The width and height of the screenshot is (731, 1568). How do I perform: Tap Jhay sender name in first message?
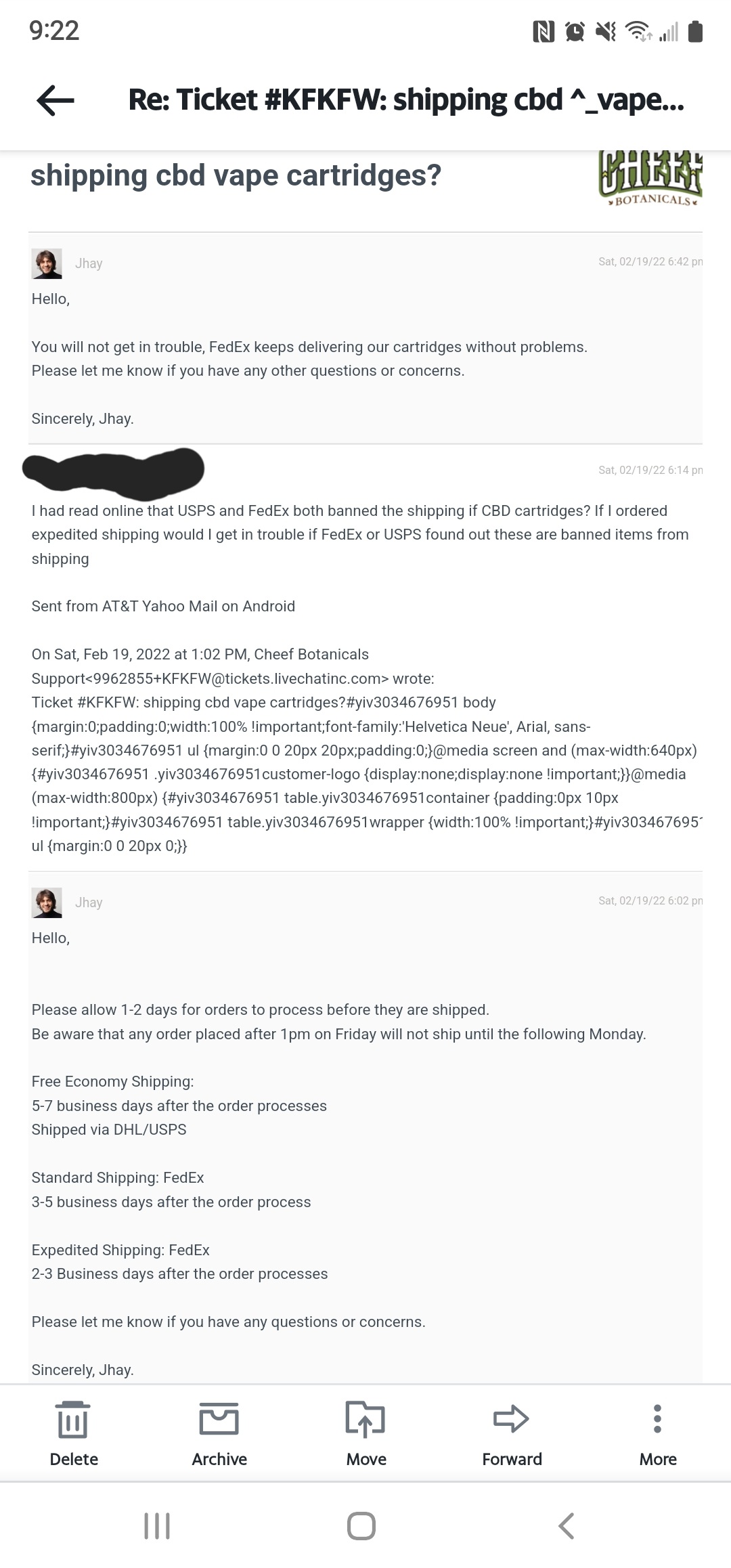pos(89,263)
